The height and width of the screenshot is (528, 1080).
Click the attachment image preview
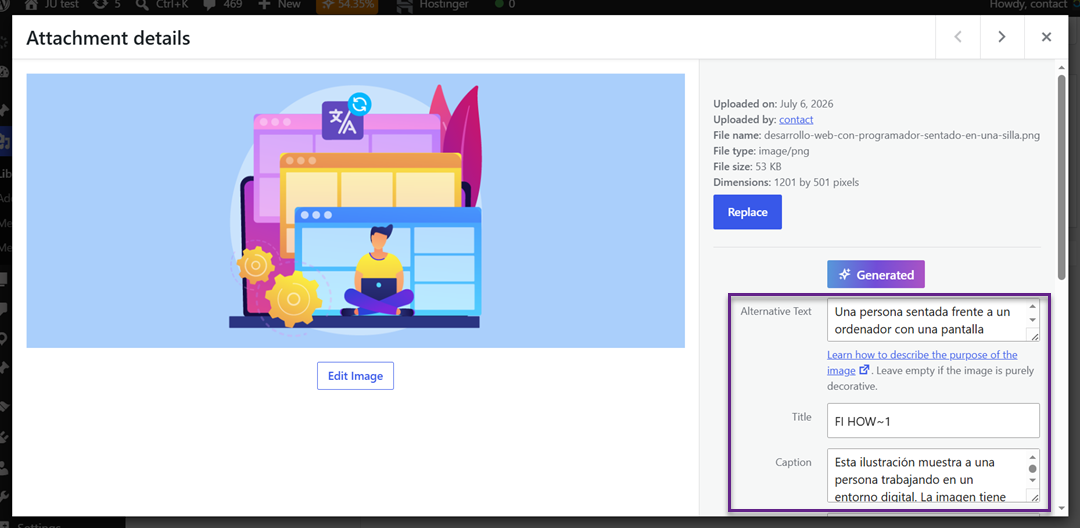coord(355,211)
